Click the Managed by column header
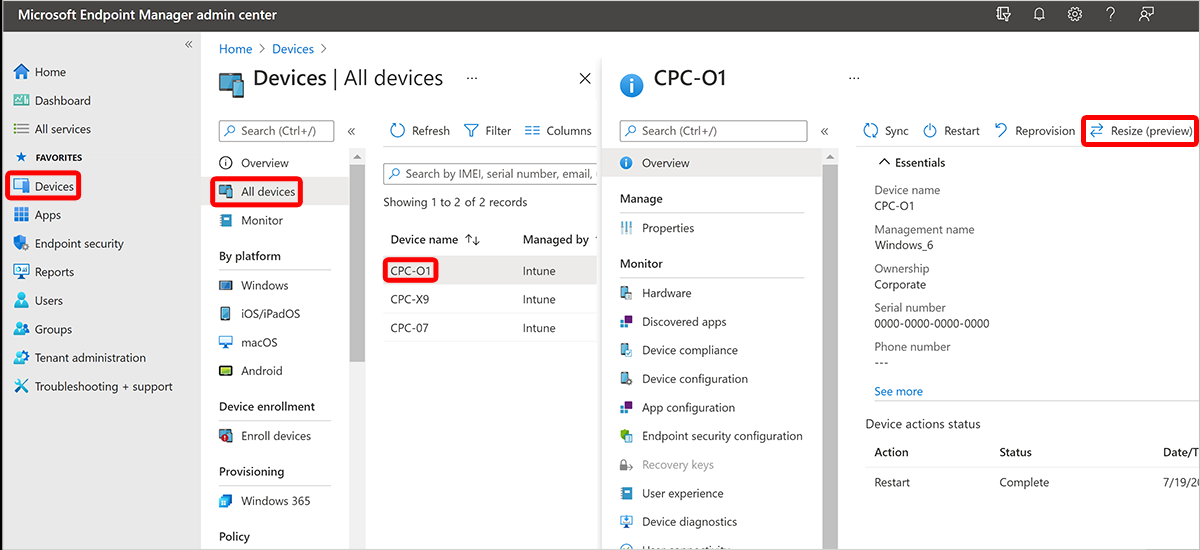Viewport: 1200px width, 550px height. tap(557, 240)
